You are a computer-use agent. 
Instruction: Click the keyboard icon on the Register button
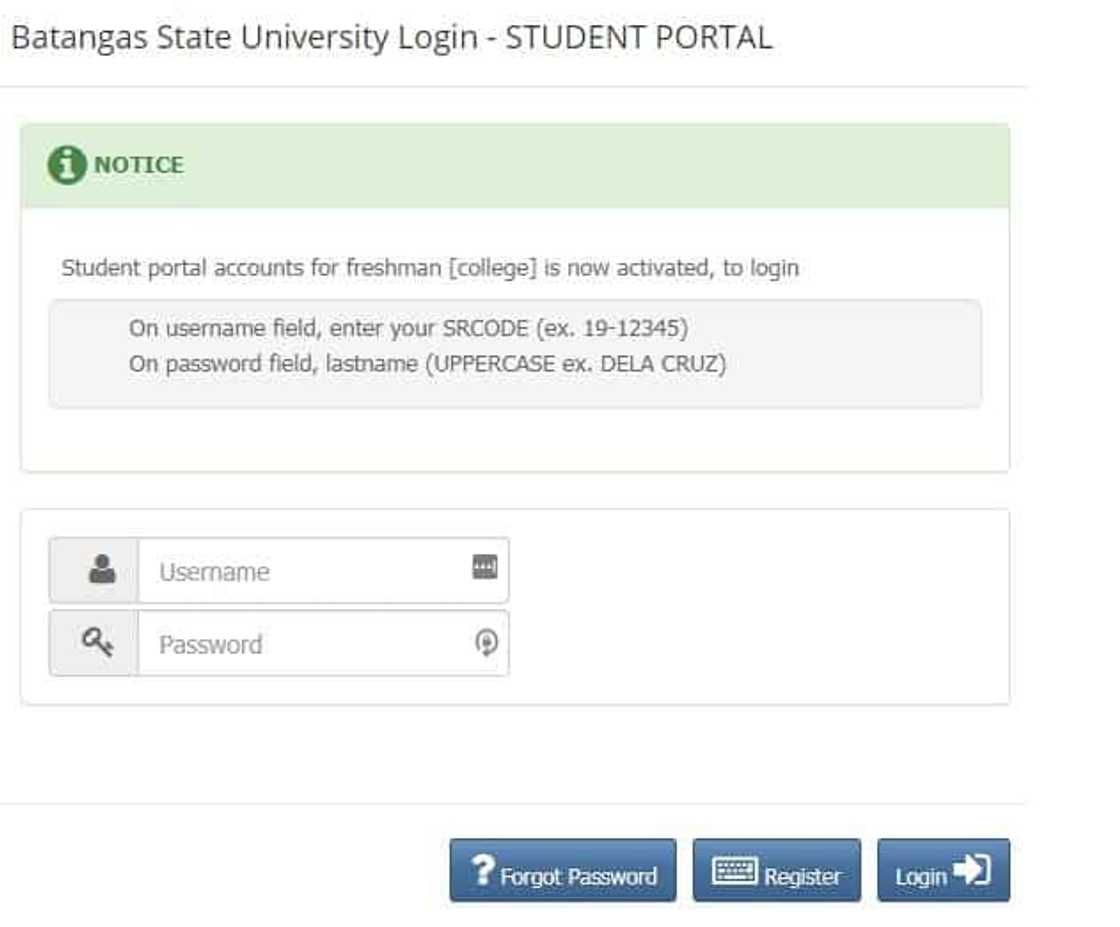click(734, 872)
